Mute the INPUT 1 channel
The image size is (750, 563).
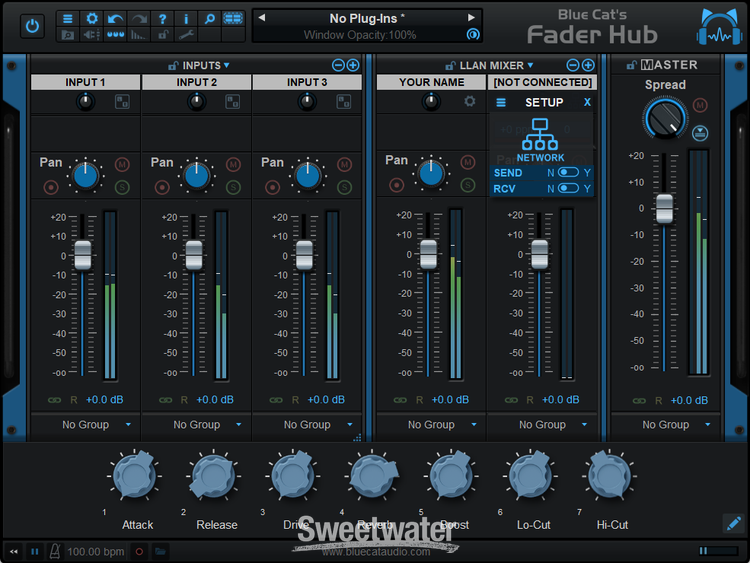tap(122, 164)
